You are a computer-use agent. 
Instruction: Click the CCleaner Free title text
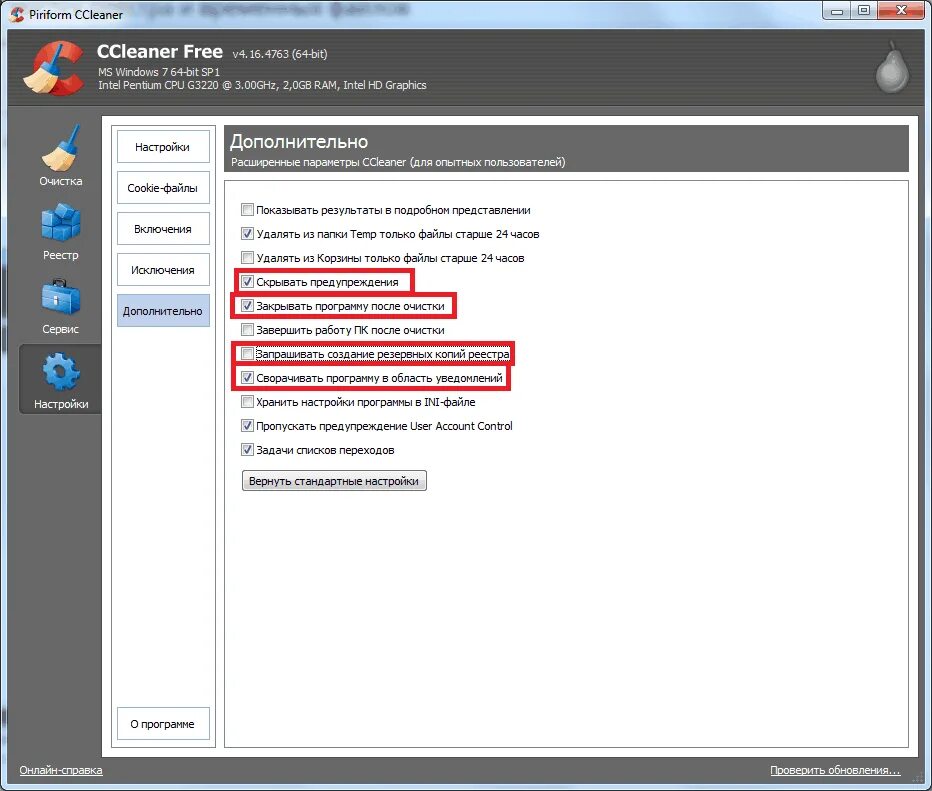point(160,52)
